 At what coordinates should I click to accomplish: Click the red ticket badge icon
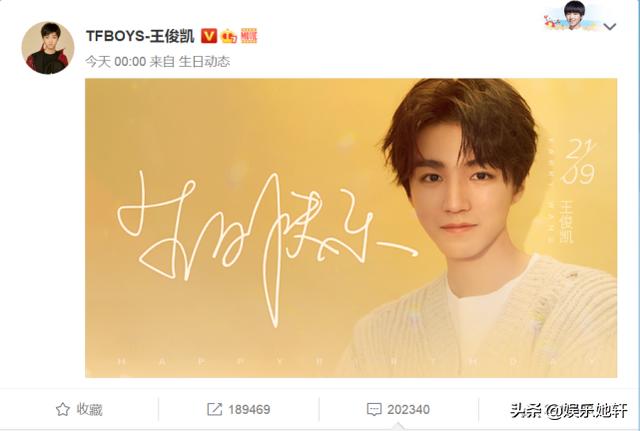[x=249, y=36]
